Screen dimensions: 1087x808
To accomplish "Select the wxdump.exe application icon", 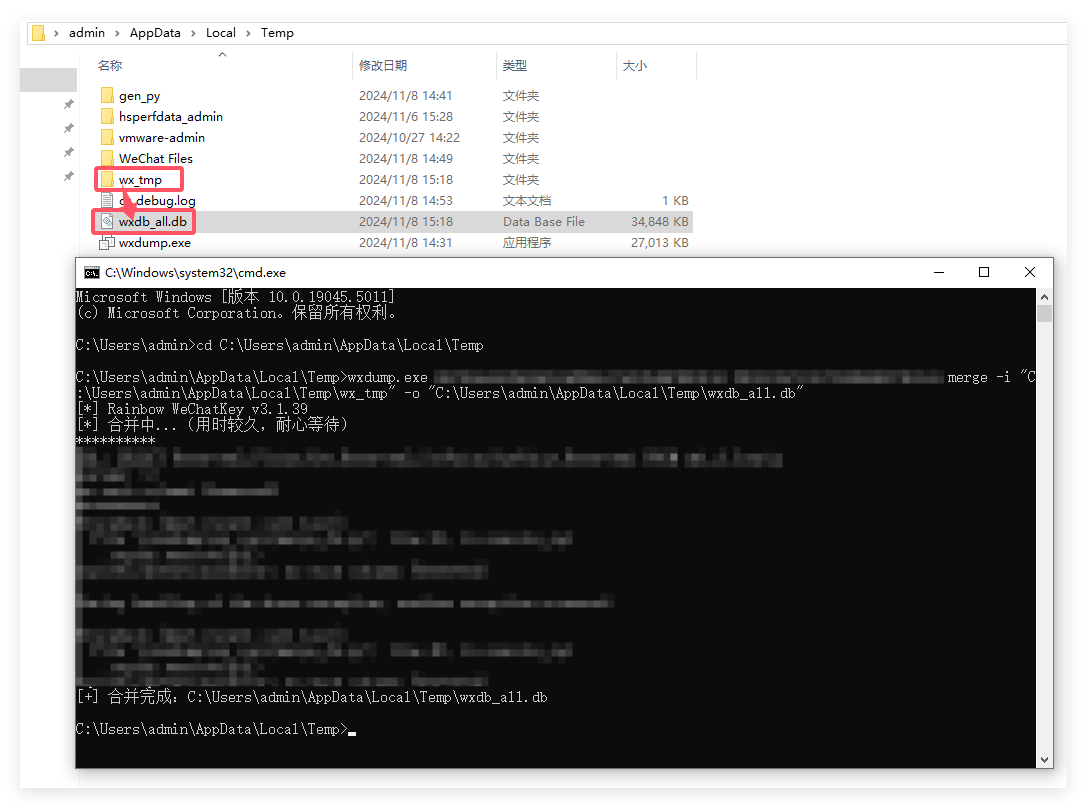I will click(107, 243).
